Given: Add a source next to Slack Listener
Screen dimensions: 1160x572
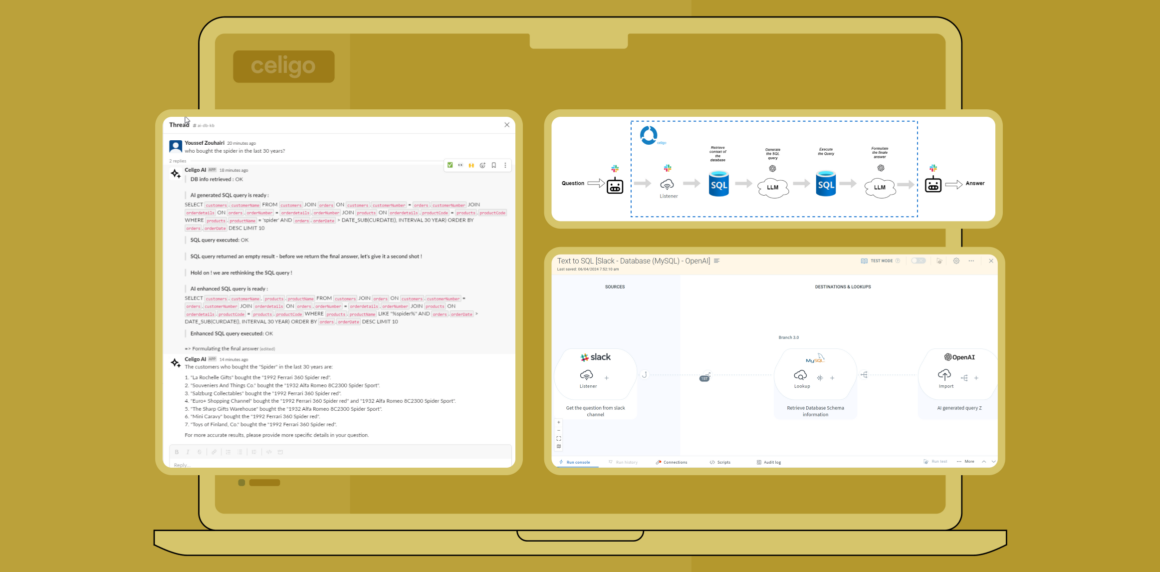Looking at the screenshot, I should (607, 377).
